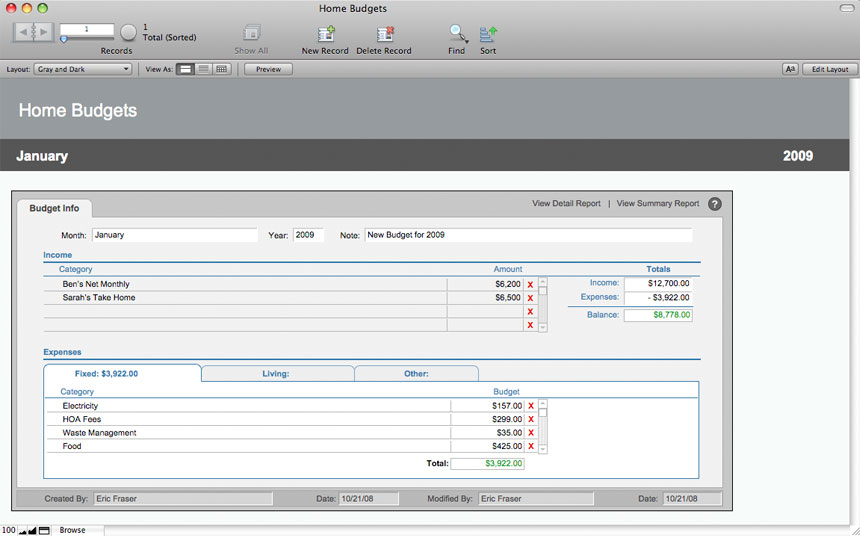Viewport: 860px width, 538px height.
Task: Click zoom in mountain icon in status bar
Action: pyautogui.click(x=32, y=530)
